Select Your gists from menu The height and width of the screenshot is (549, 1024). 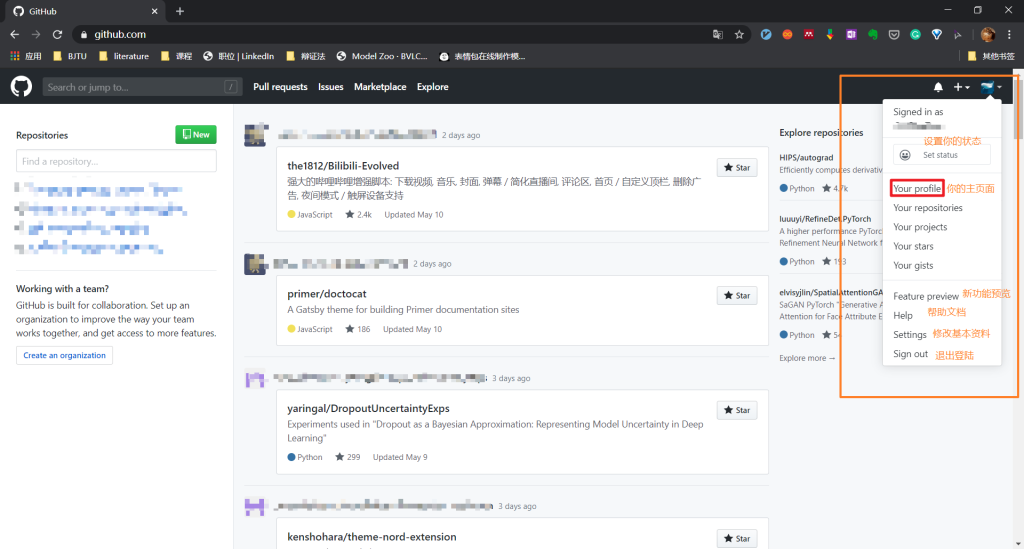click(x=913, y=266)
